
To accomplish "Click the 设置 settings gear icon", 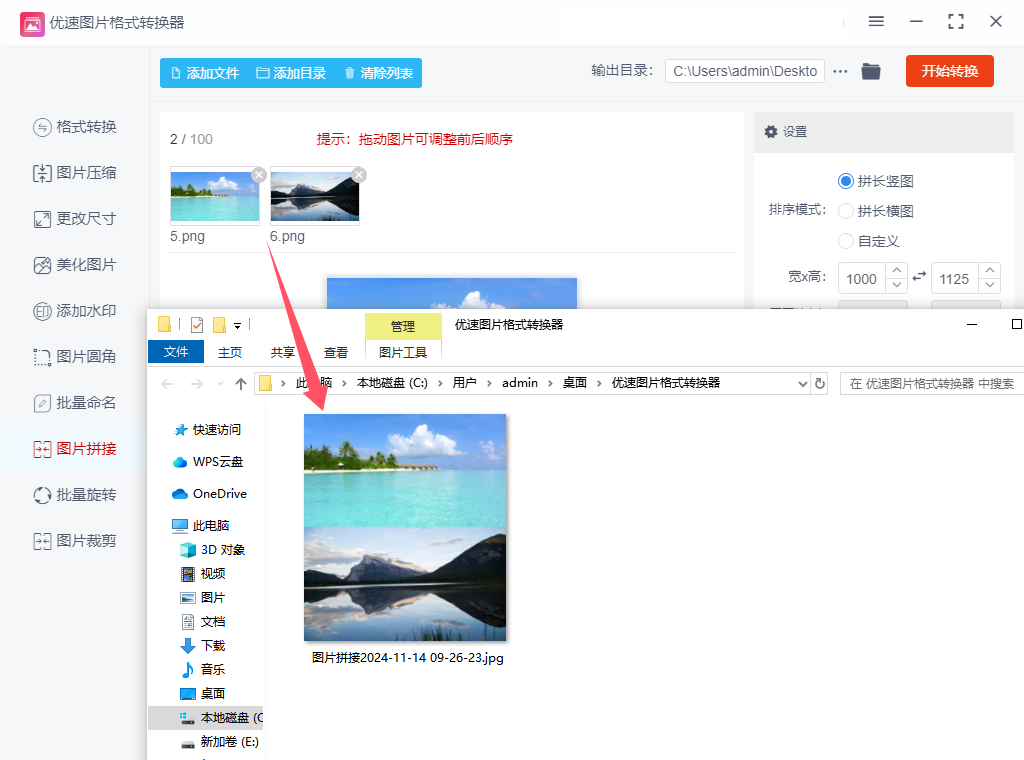I will point(771,132).
